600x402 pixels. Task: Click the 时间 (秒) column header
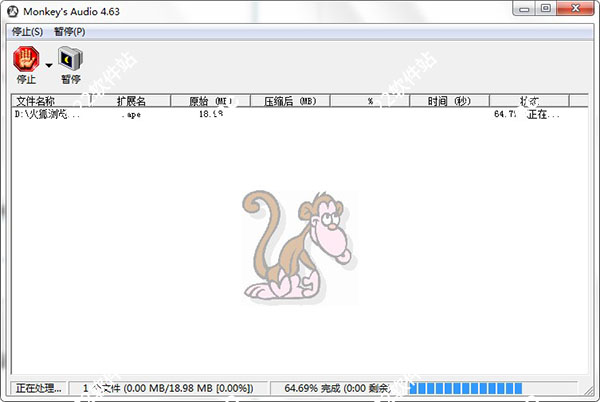coord(449,101)
